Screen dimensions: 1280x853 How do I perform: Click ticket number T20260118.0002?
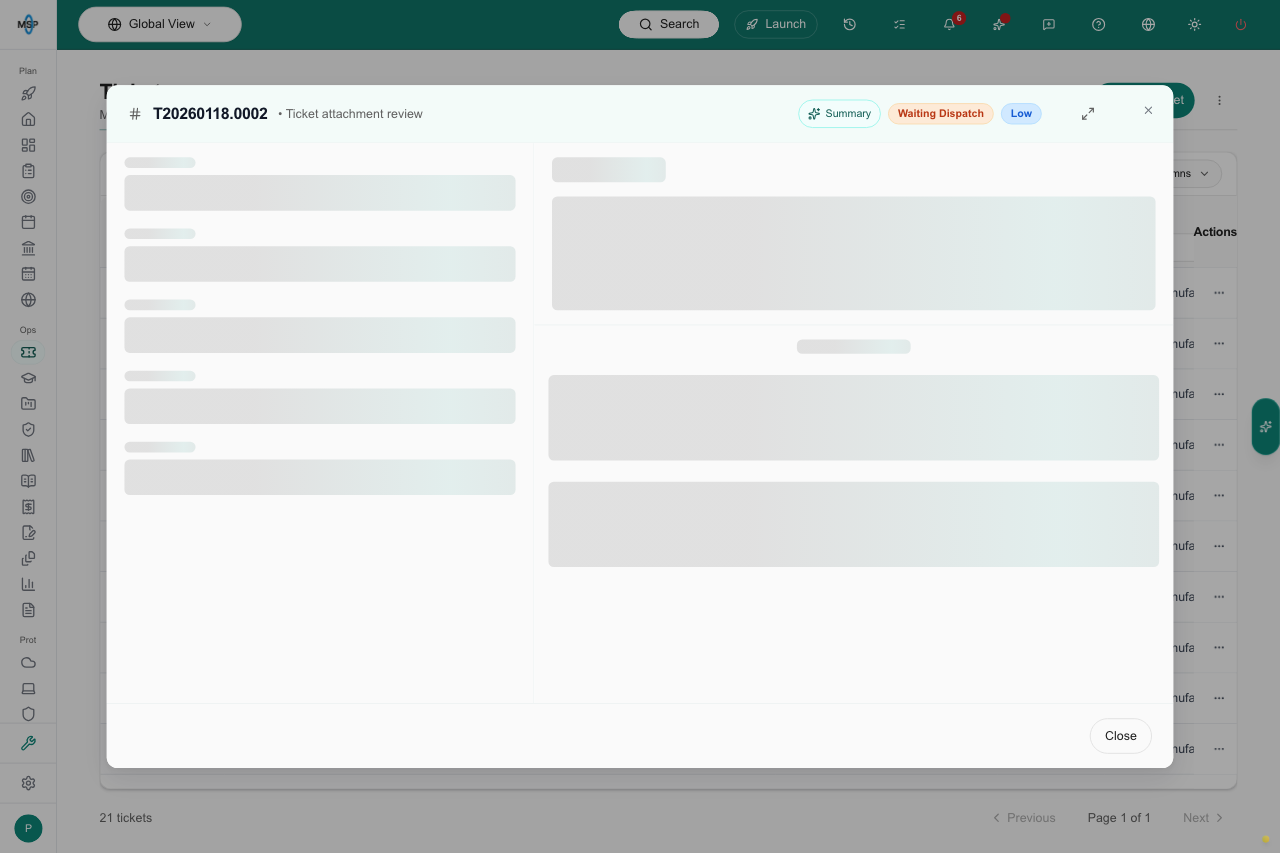point(210,114)
